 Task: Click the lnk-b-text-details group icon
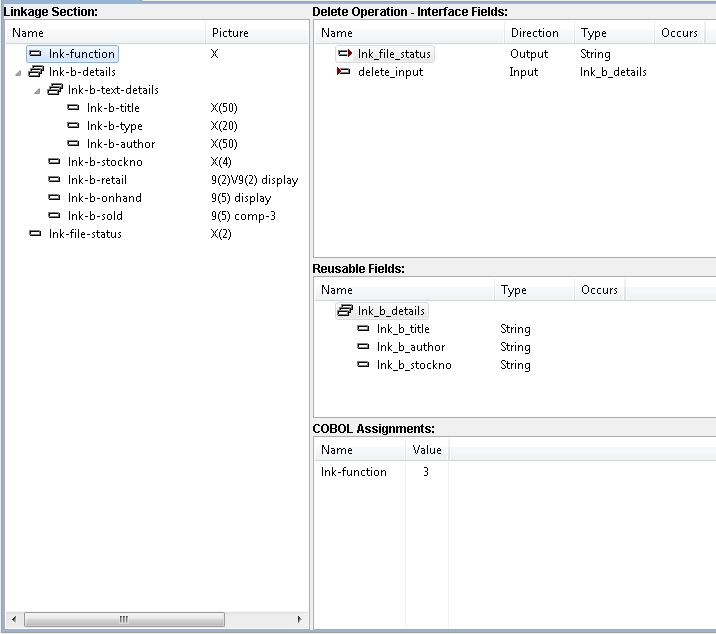55,90
